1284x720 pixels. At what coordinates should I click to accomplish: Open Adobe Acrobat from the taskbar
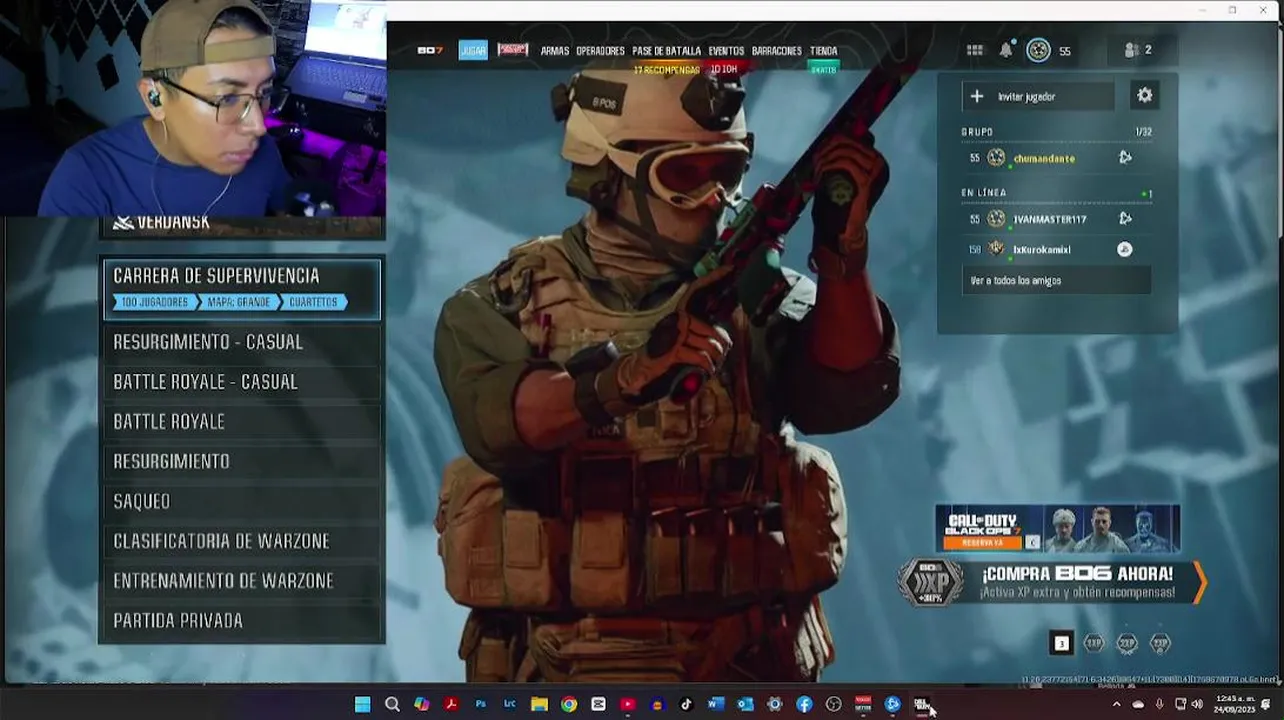coord(451,704)
